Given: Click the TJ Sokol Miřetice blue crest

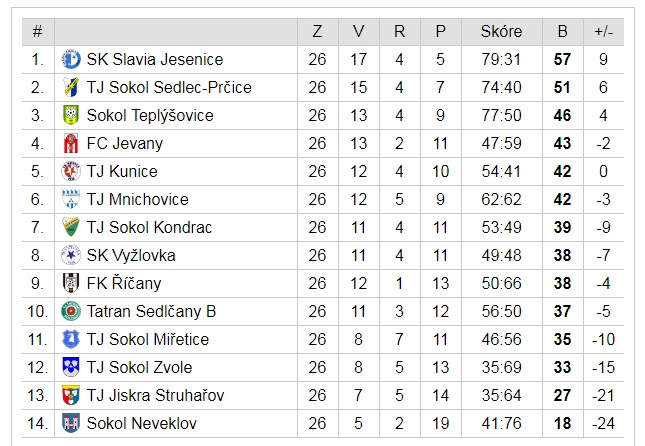Looking at the screenshot, I should tap(71, 339).
